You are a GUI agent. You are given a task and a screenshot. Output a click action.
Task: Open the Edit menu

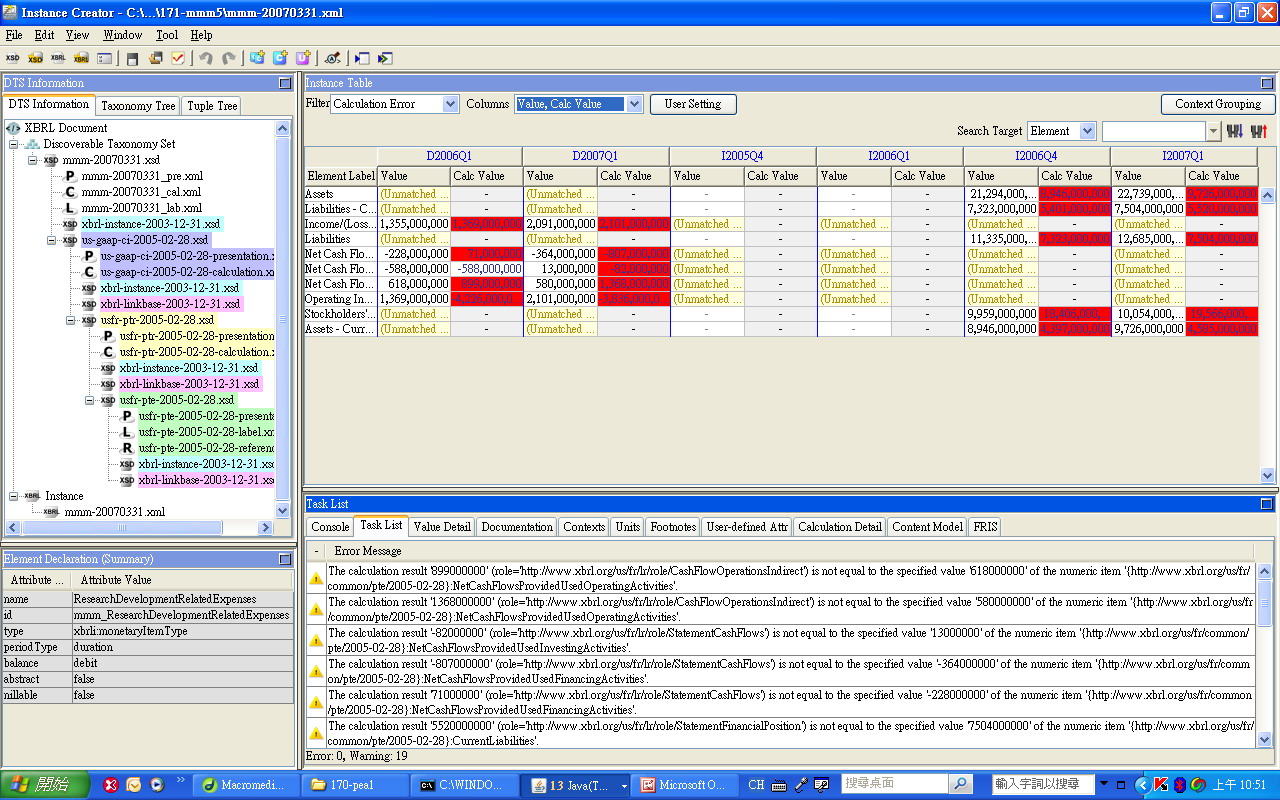(x=44, y=35)
